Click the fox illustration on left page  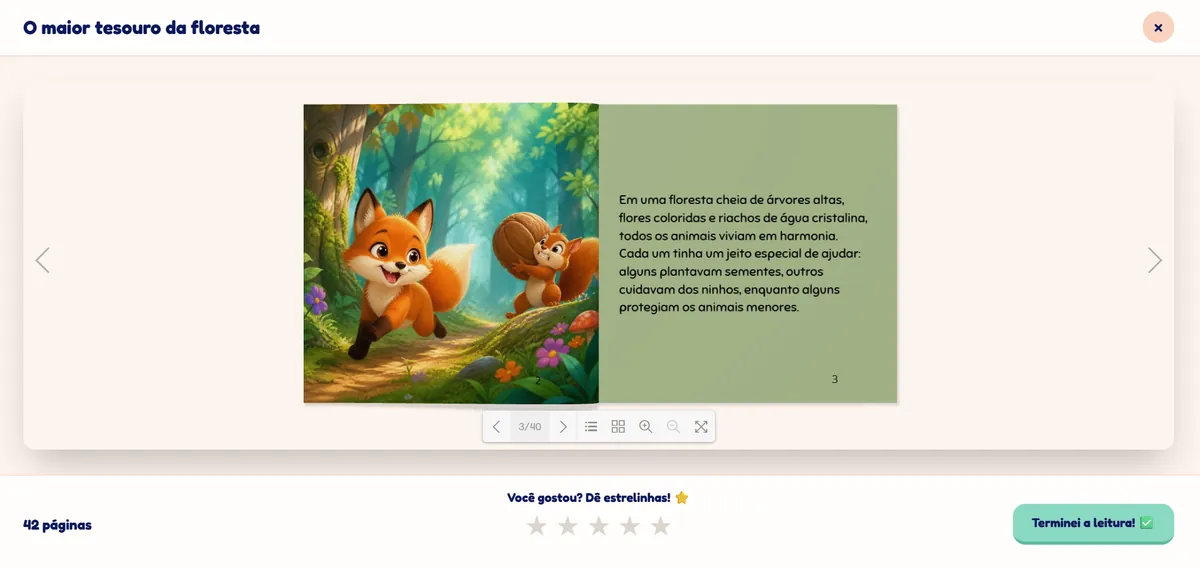(x=451, y=253)
